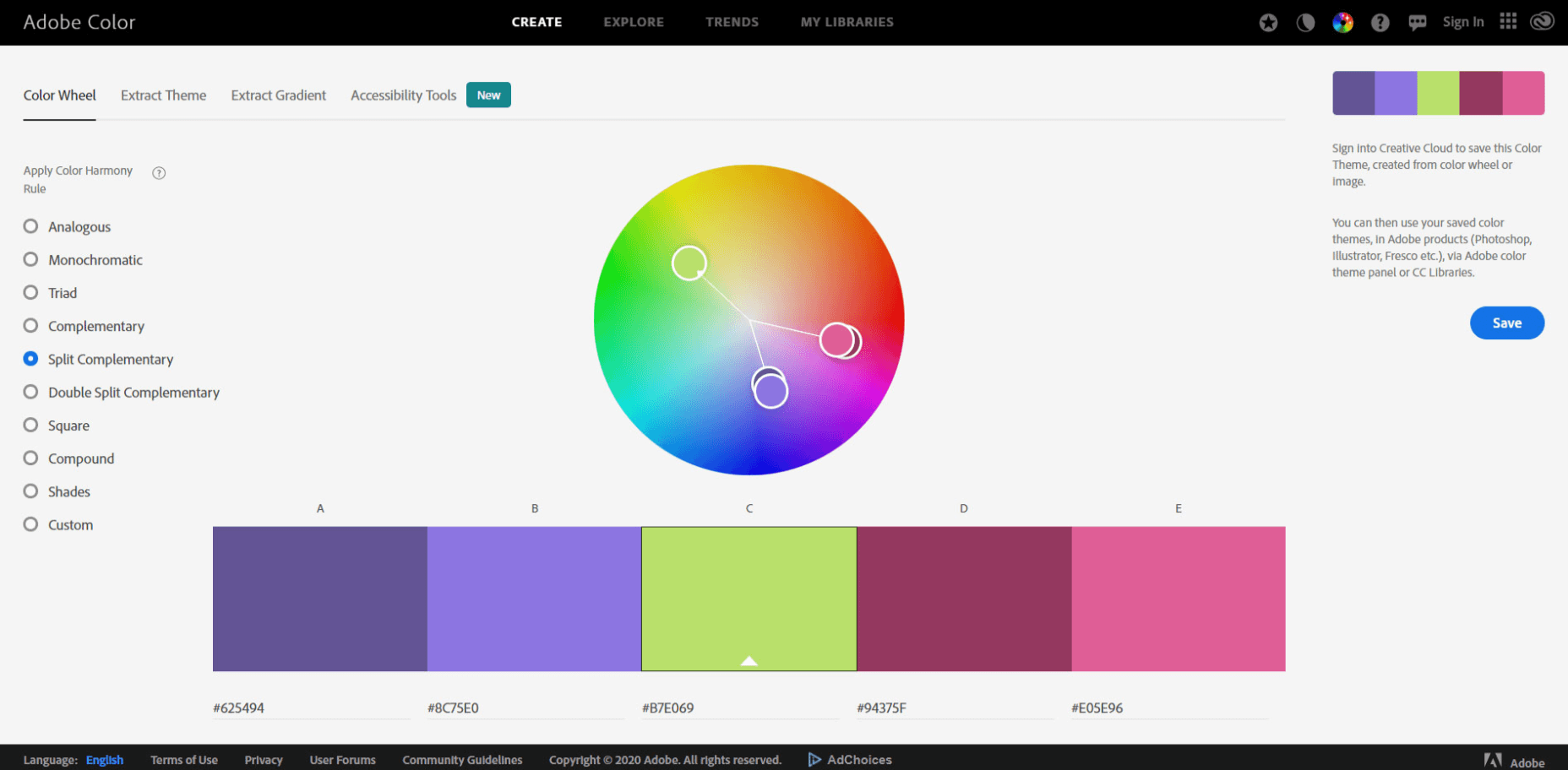
Task: Open User Forums link
Action: pyautogui.click(x=343, y=760)
